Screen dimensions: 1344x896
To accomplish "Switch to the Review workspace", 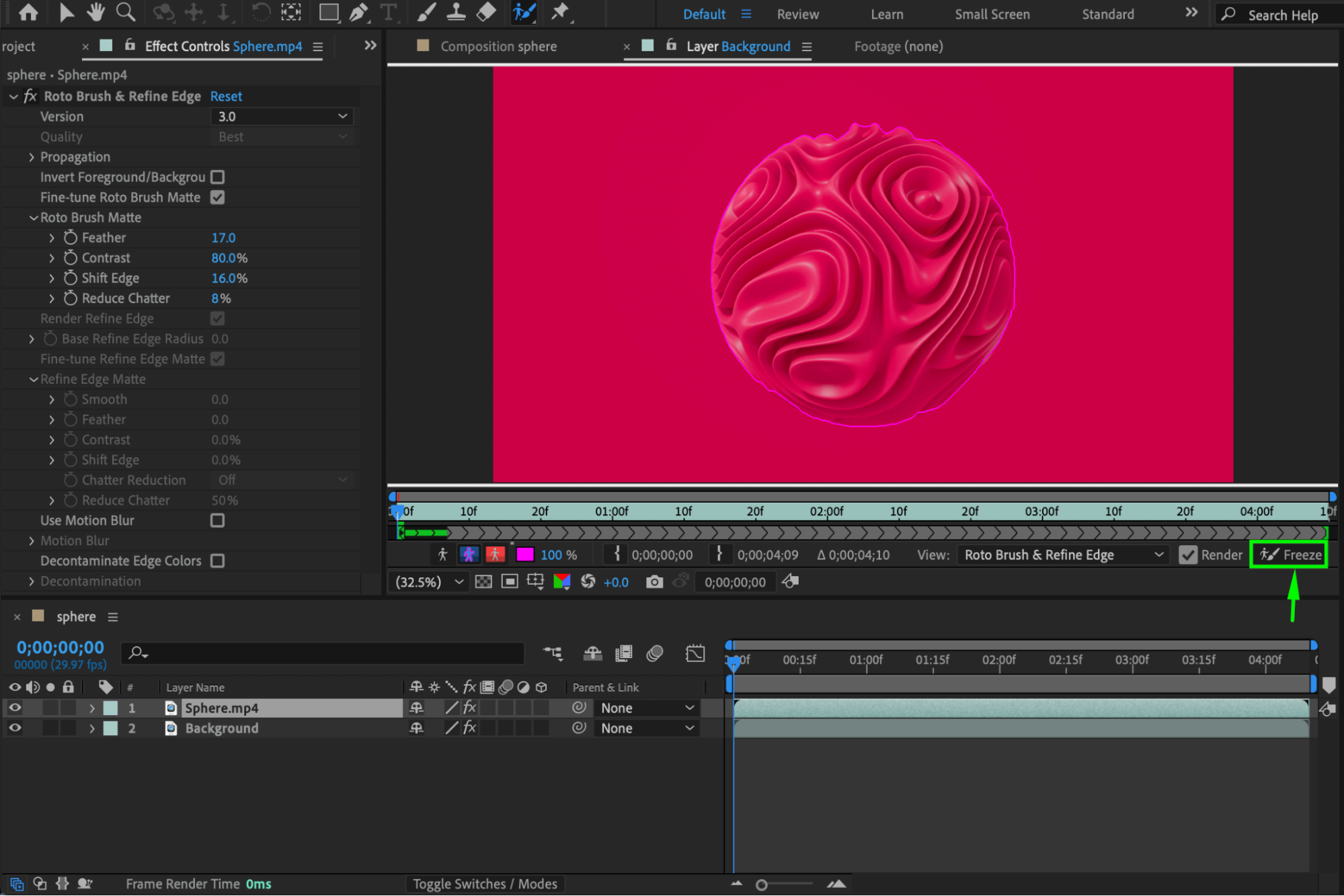I will coord(797,14).
